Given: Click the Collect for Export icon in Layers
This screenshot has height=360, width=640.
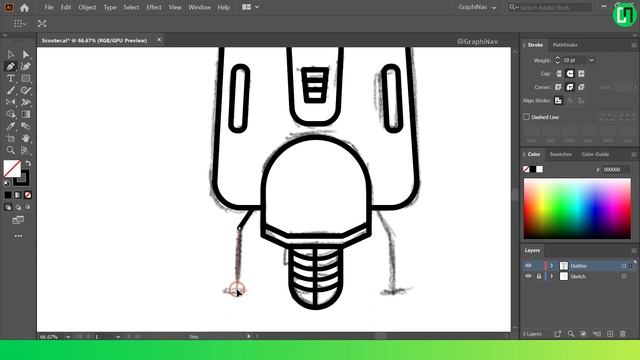Looking at the screenshot, I should tap(558, 334).
